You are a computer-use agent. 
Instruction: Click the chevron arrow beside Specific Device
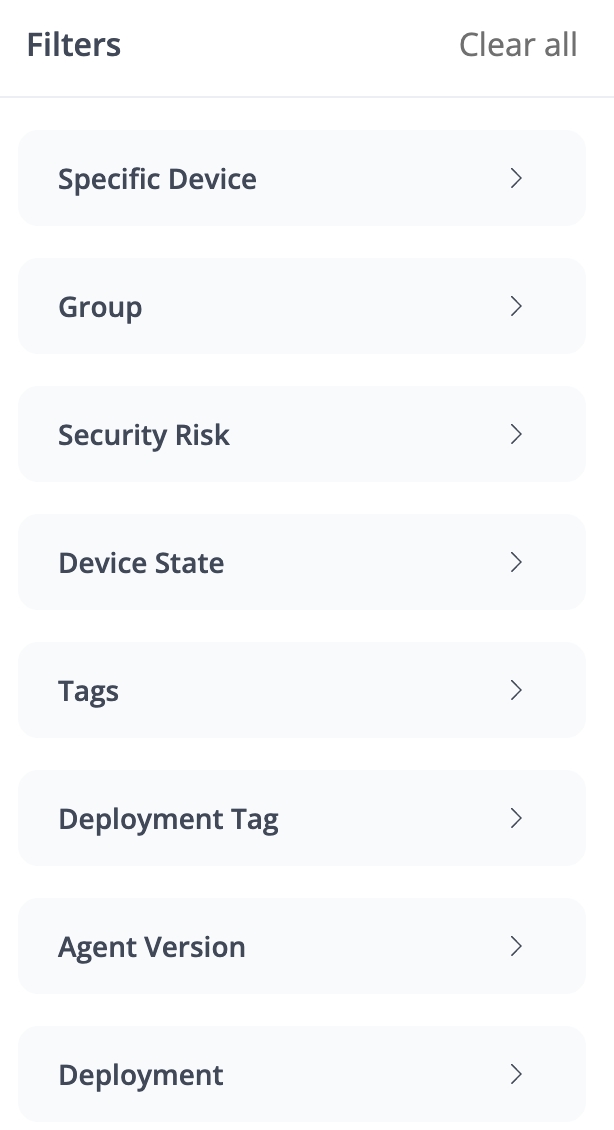click(x=516, y=178)
